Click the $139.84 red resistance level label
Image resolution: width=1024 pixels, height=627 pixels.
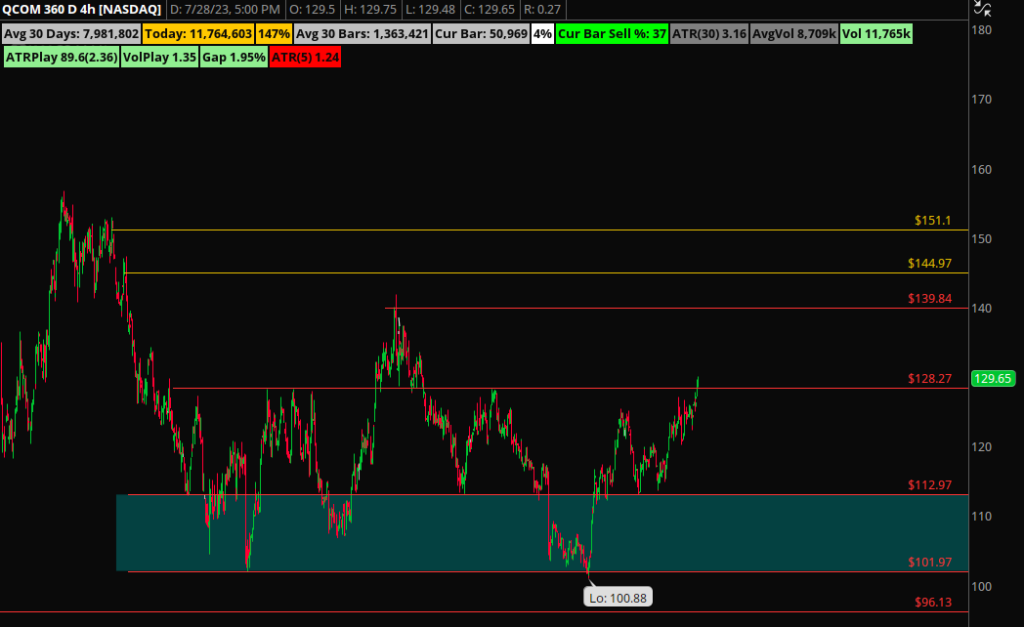[x=930, y=298]
